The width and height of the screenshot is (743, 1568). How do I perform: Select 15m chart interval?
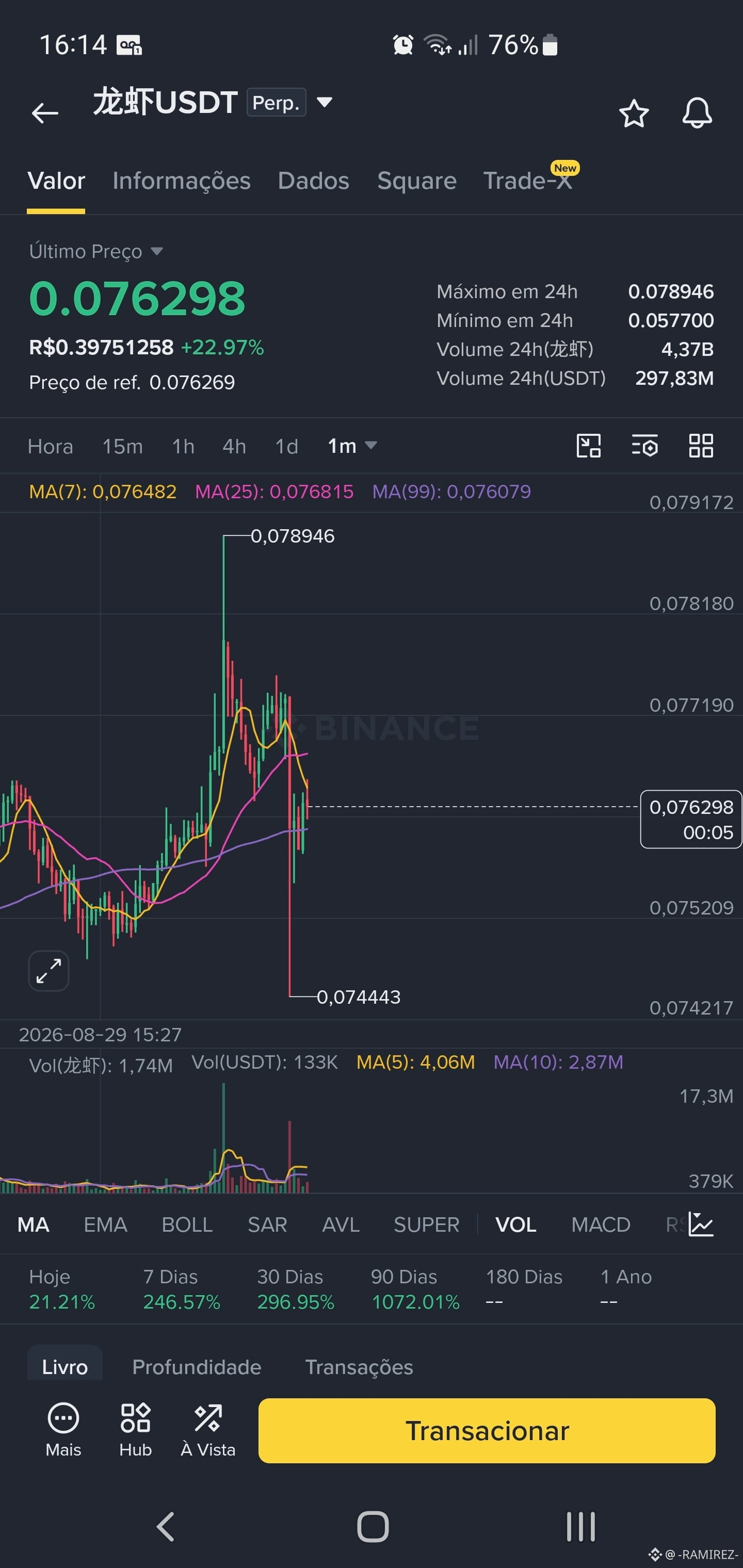pos(122,446)
